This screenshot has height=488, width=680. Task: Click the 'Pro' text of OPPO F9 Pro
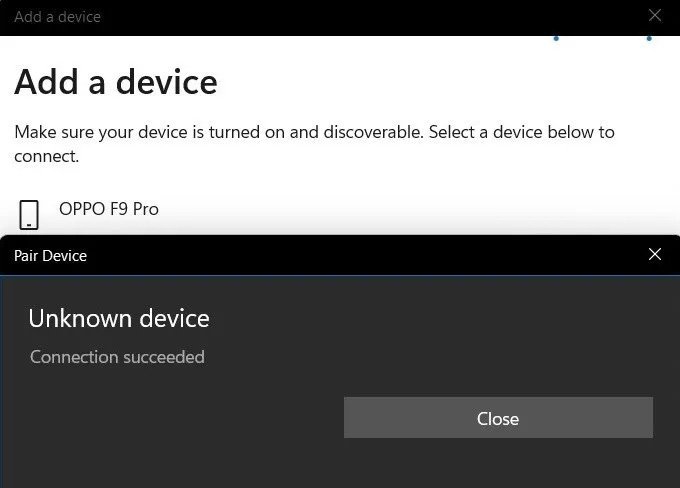pyautogui.click(x=146, y=209)
